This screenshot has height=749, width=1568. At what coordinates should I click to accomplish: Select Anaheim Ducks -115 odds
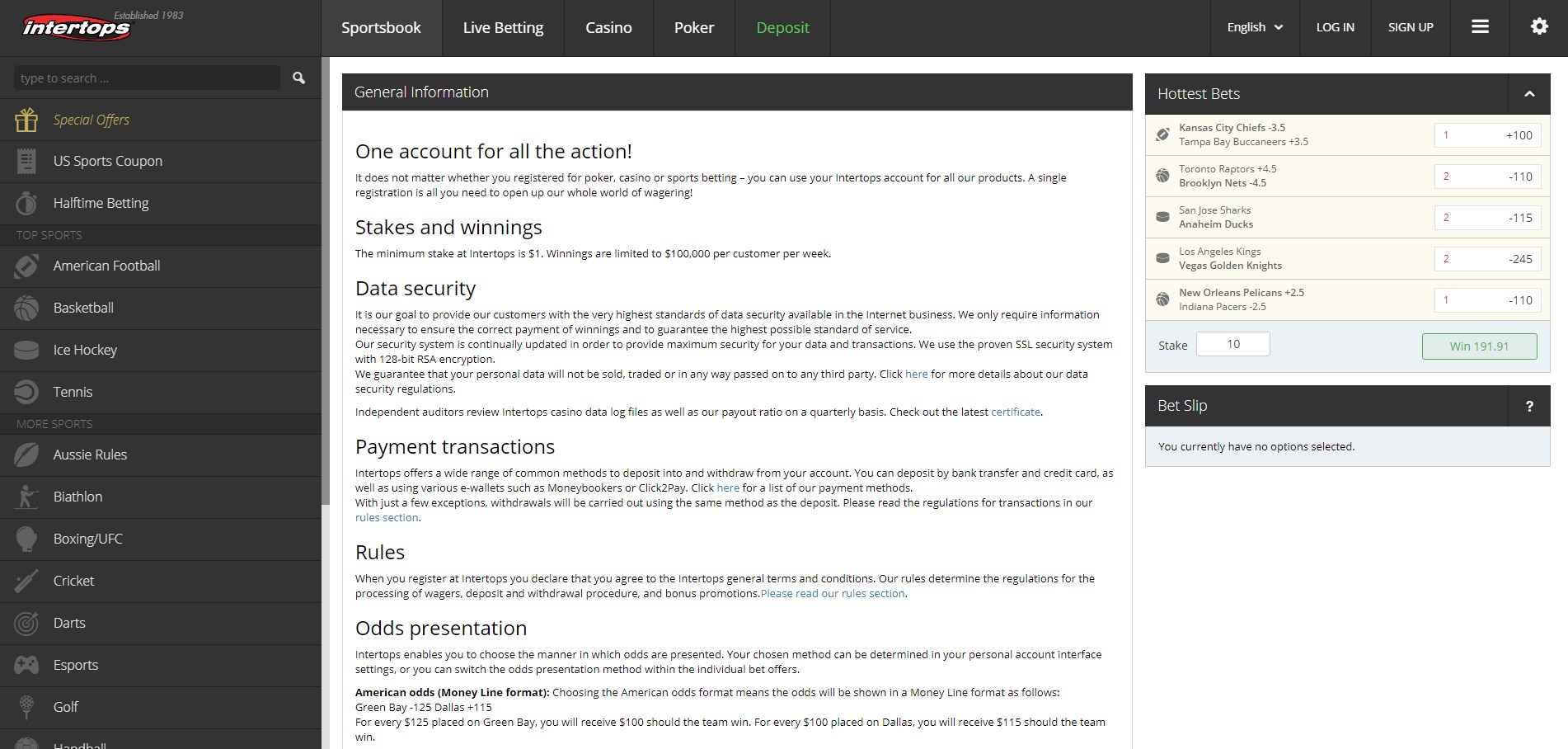coord(1487,218)
